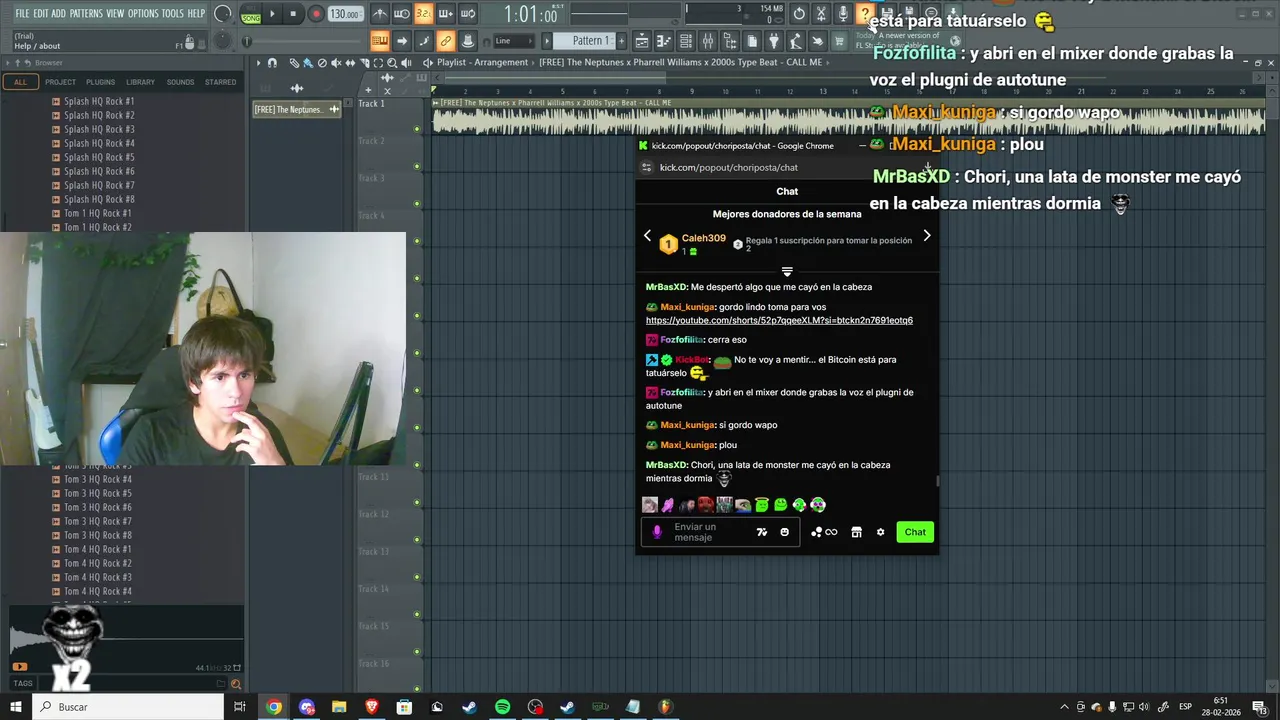This screenshot has height=720, width=1280.
Task: Adjust the main pitch knob
Action: tap(222, 41)
